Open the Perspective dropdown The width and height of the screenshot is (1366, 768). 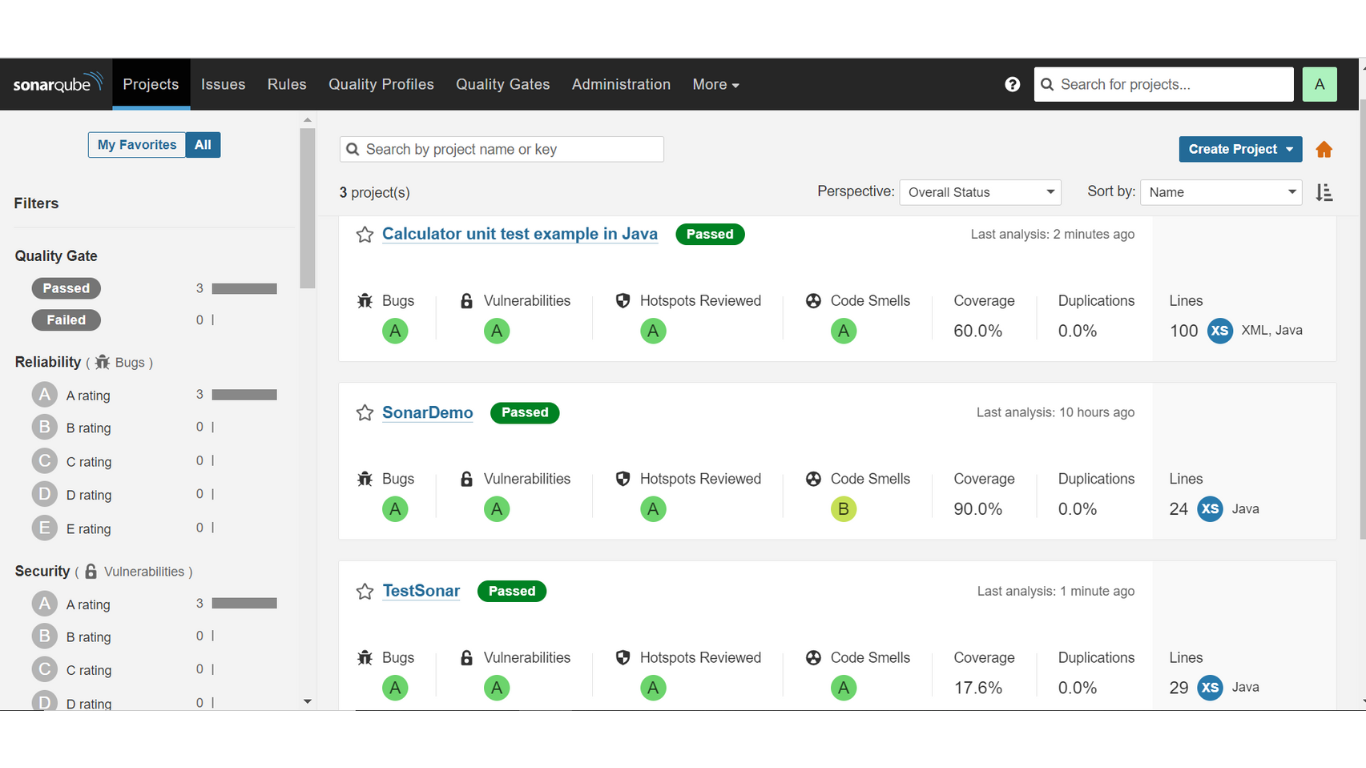979,192
